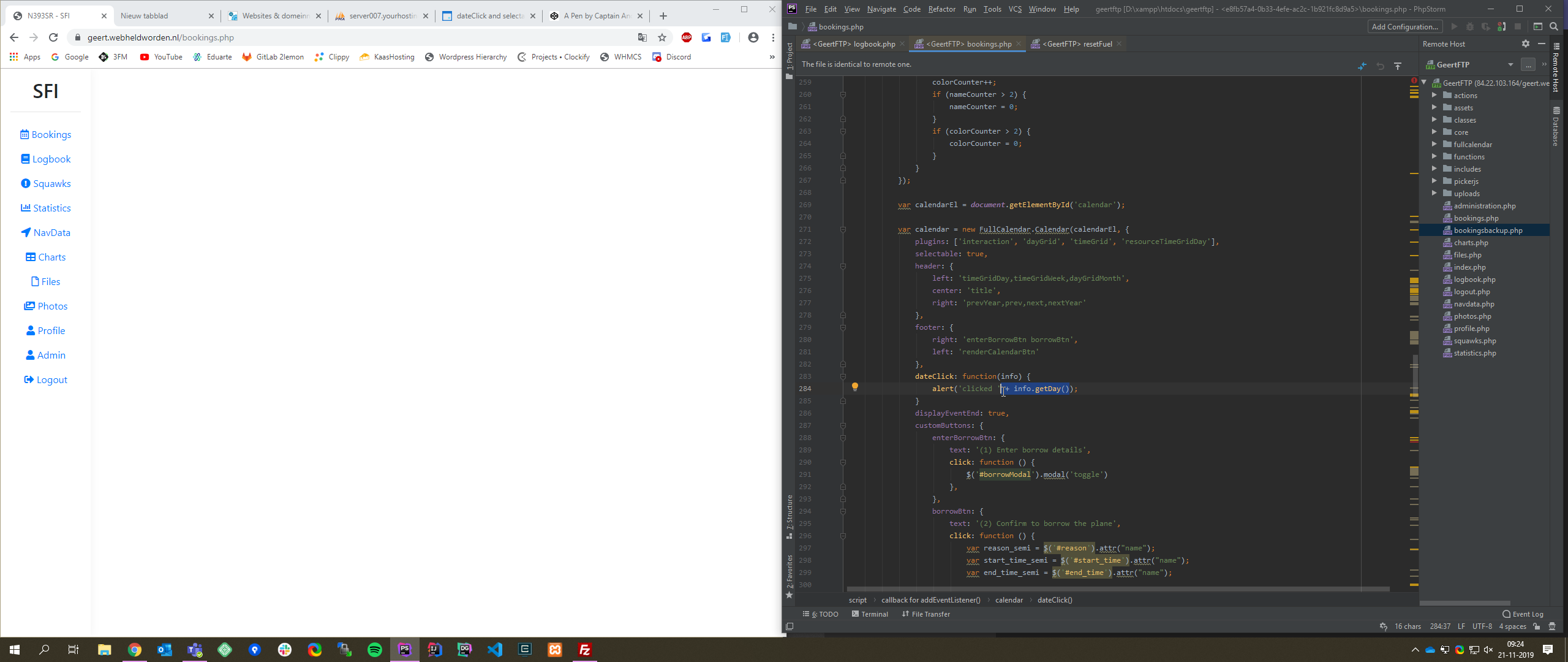Screen dimensions: 1568x662
Task: Click the bookmark star in Chrome
Action: tap(662, 37)
